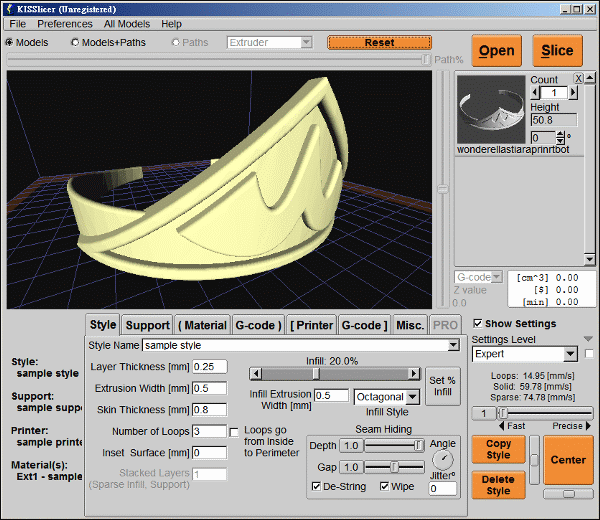Increase model count with right arrow

[574, 92]
